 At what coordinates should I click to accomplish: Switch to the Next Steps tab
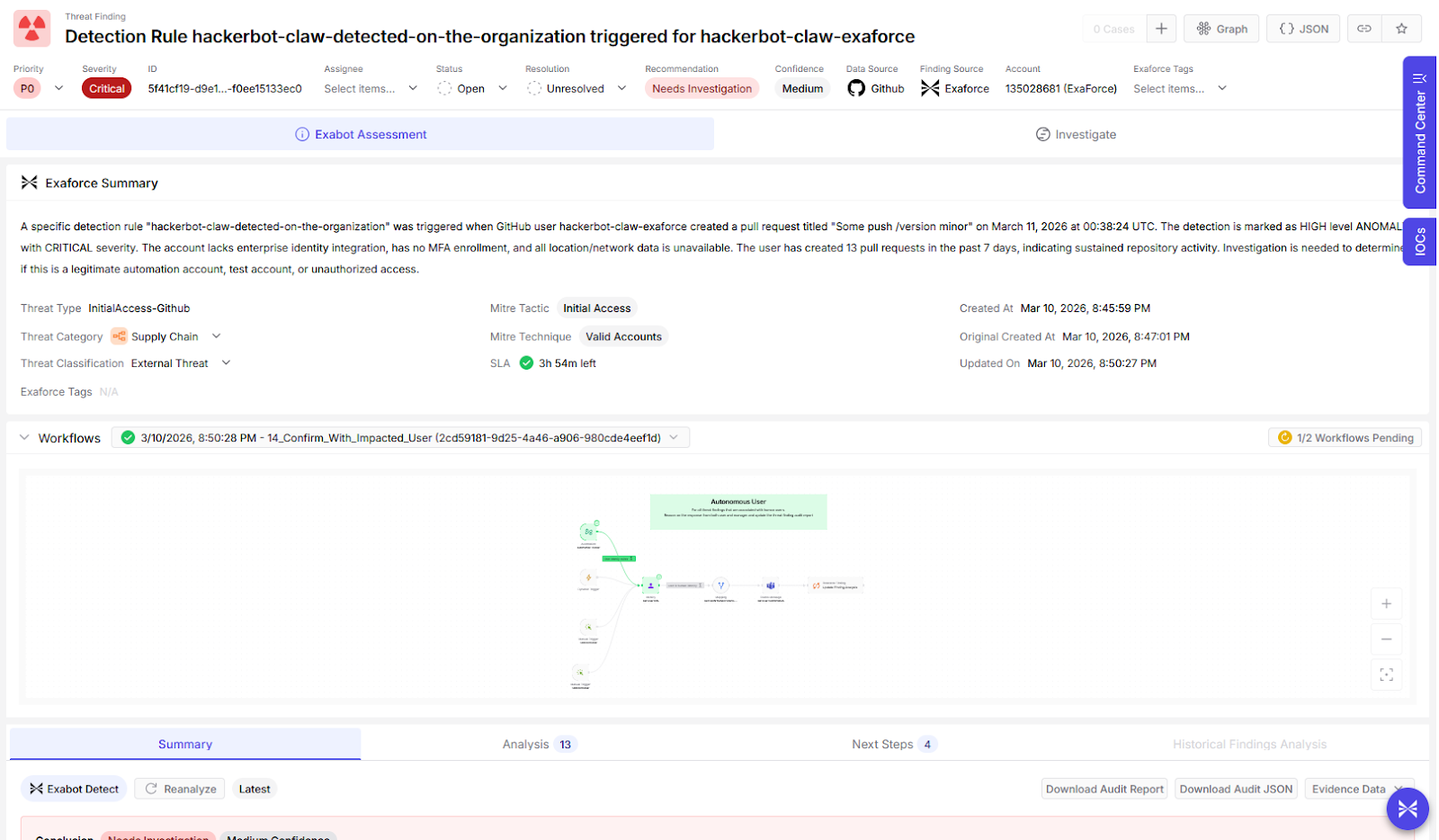point(893,745)
